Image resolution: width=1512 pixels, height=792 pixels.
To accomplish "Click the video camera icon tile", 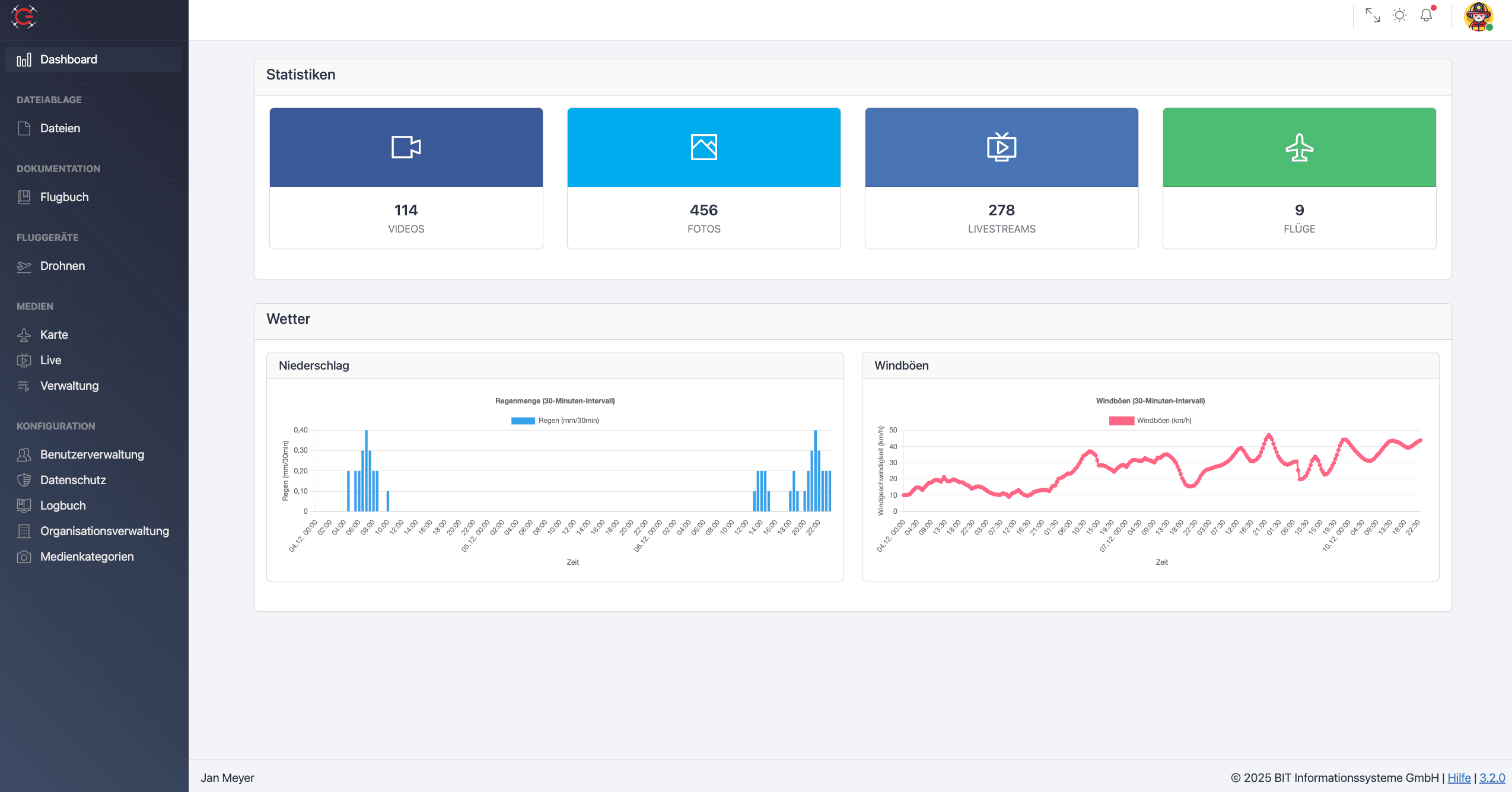I will click(406, 147).
